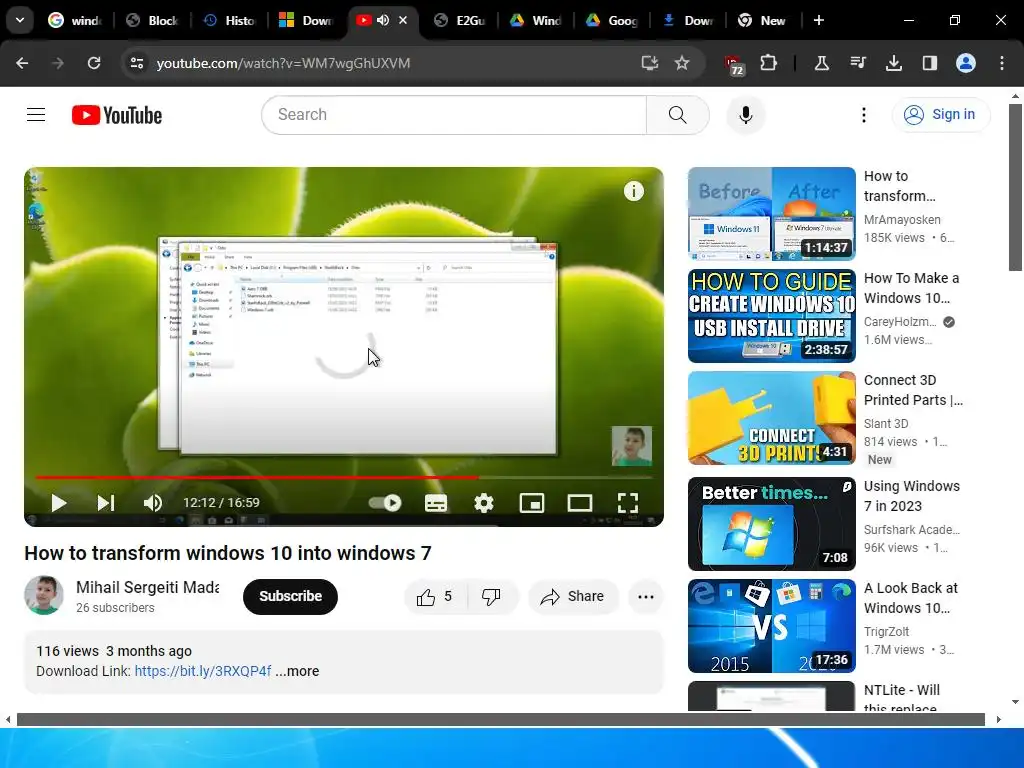Open Using Windows 7 in 2023 video
The width and height of the screenshot is (1024, 768).
coord(771,524)
